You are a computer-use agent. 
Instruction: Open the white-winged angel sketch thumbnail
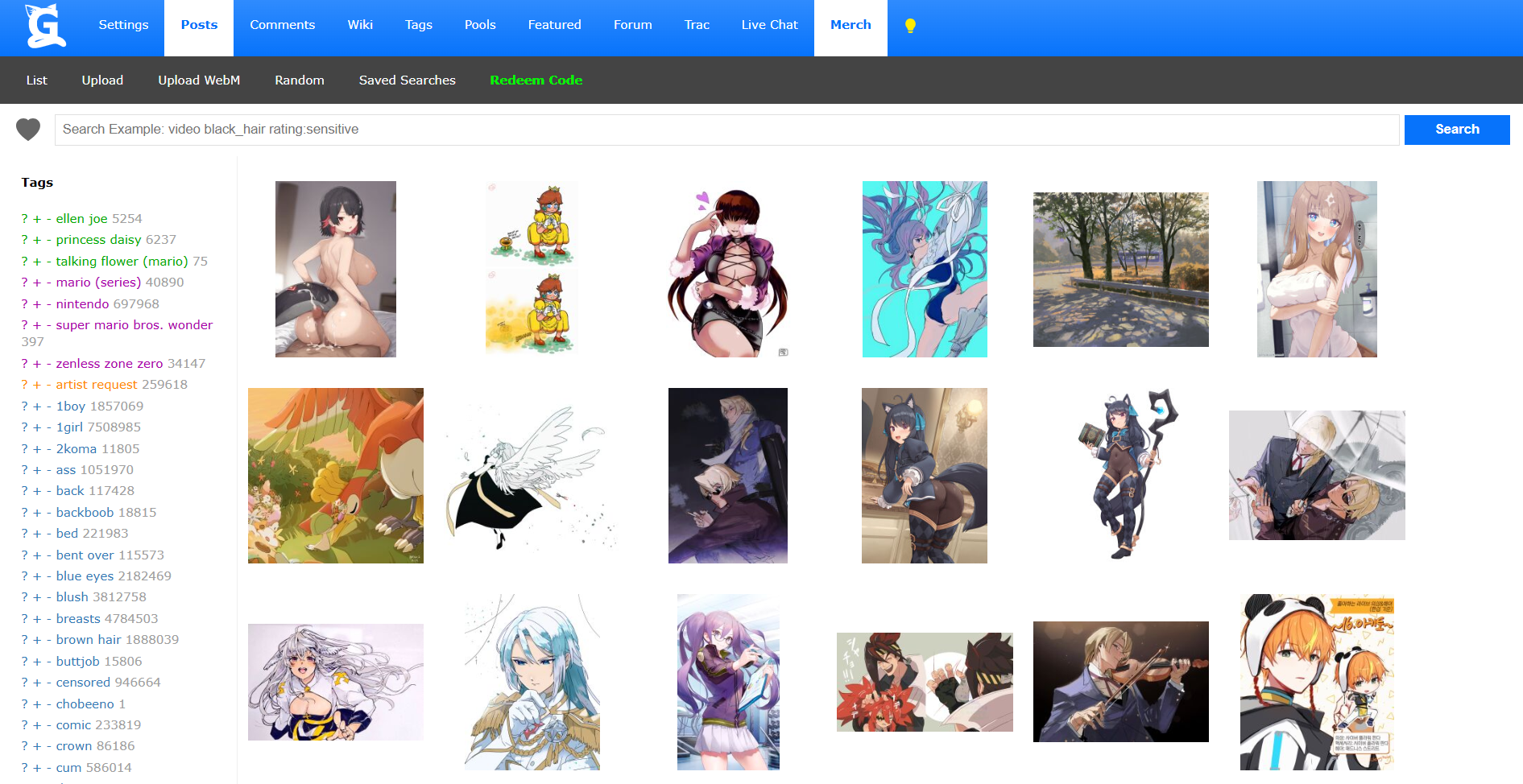point(532,476)
